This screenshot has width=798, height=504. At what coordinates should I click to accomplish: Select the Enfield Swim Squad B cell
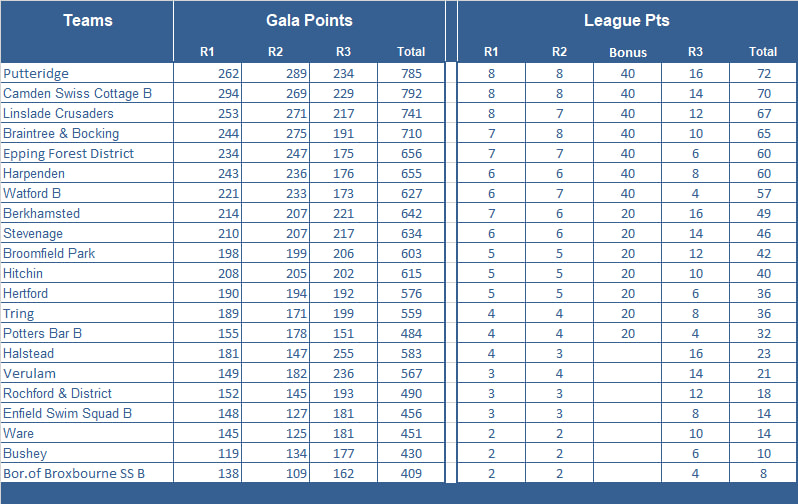point(87,413)
